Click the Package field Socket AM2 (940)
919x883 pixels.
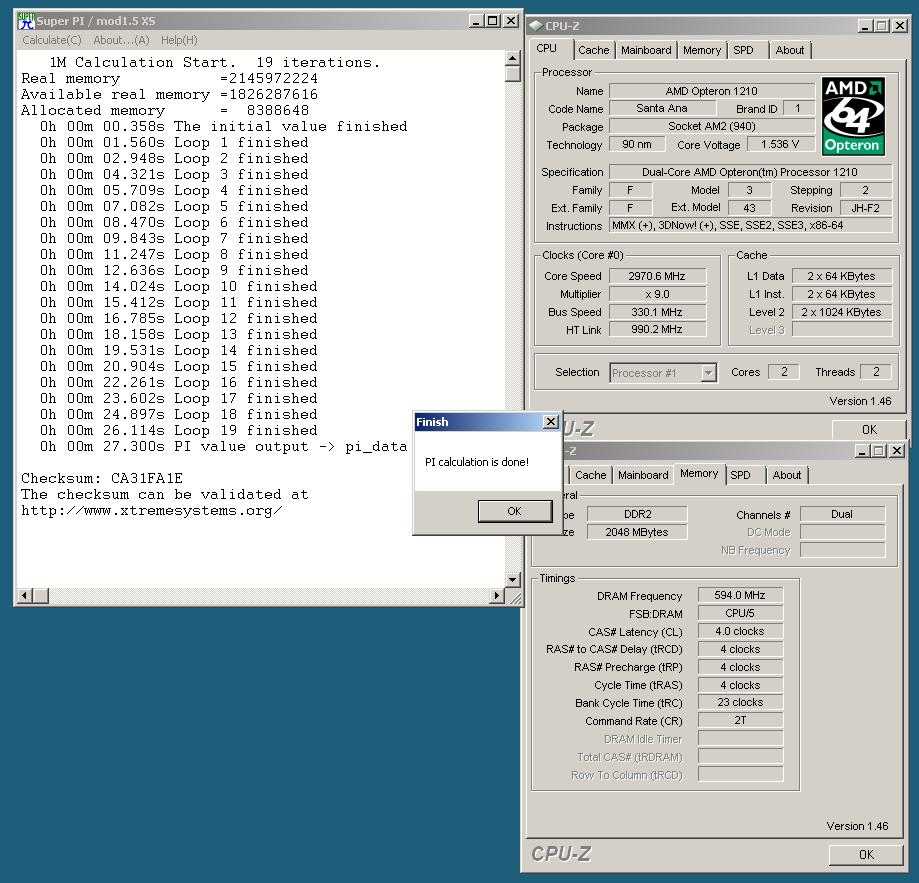[x=712, y=127]
